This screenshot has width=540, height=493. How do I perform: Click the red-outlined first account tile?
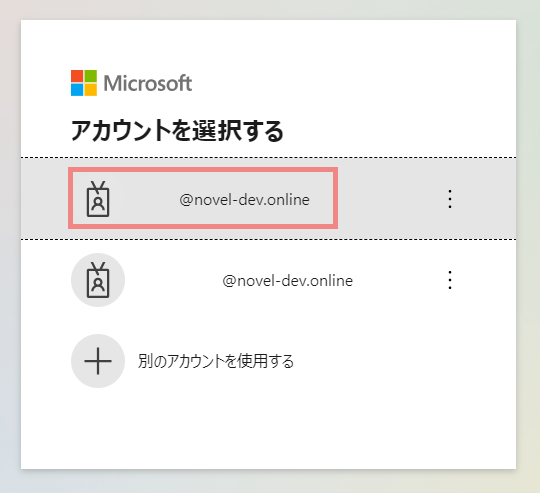(x=203, y=198)
